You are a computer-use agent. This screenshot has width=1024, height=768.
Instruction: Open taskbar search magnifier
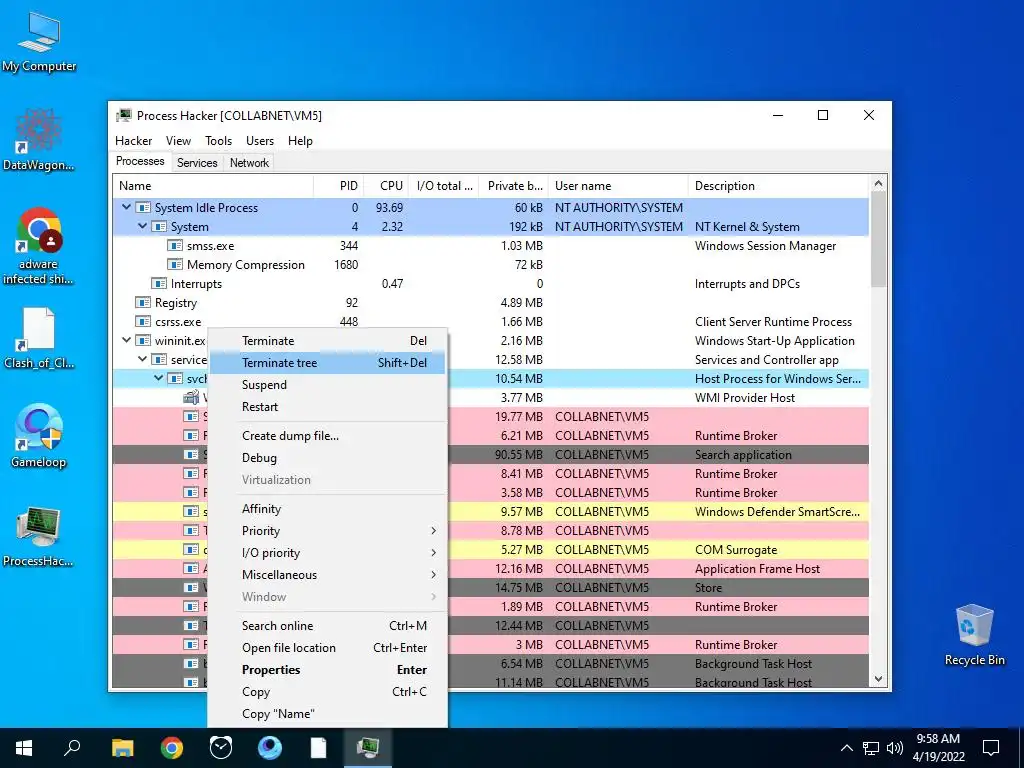72,748
